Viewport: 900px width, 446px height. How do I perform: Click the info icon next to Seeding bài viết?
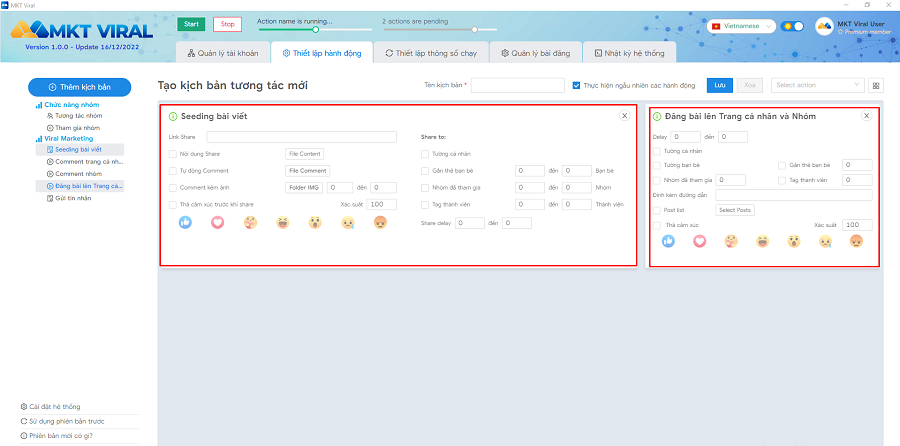click(173, 117)
